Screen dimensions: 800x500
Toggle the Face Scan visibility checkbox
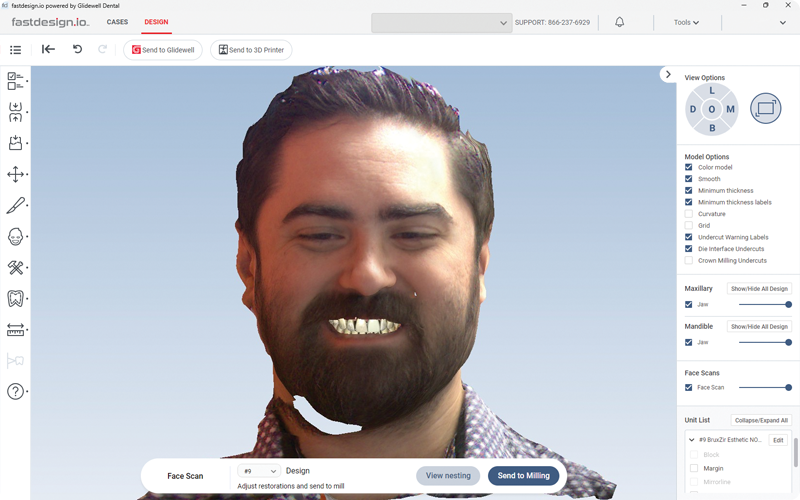(x=688, y=387)
